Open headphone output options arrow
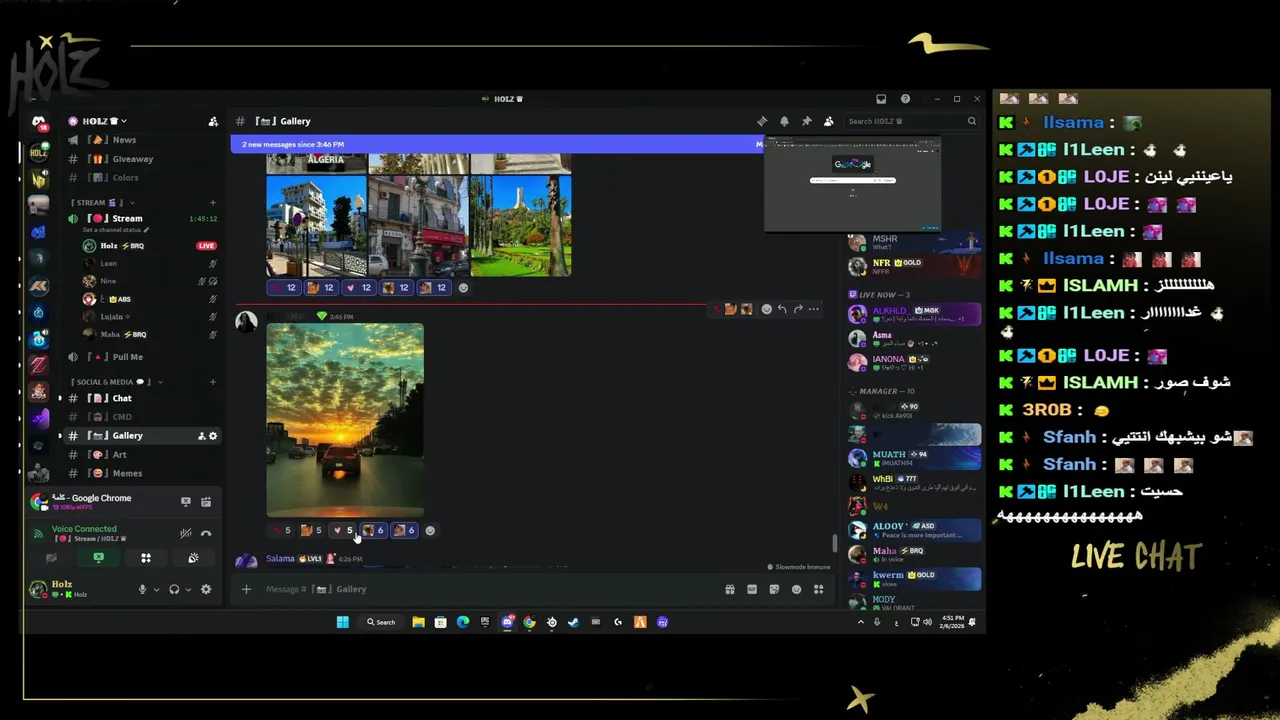Viewport: 1280px width, 720px height. (188, 590)
